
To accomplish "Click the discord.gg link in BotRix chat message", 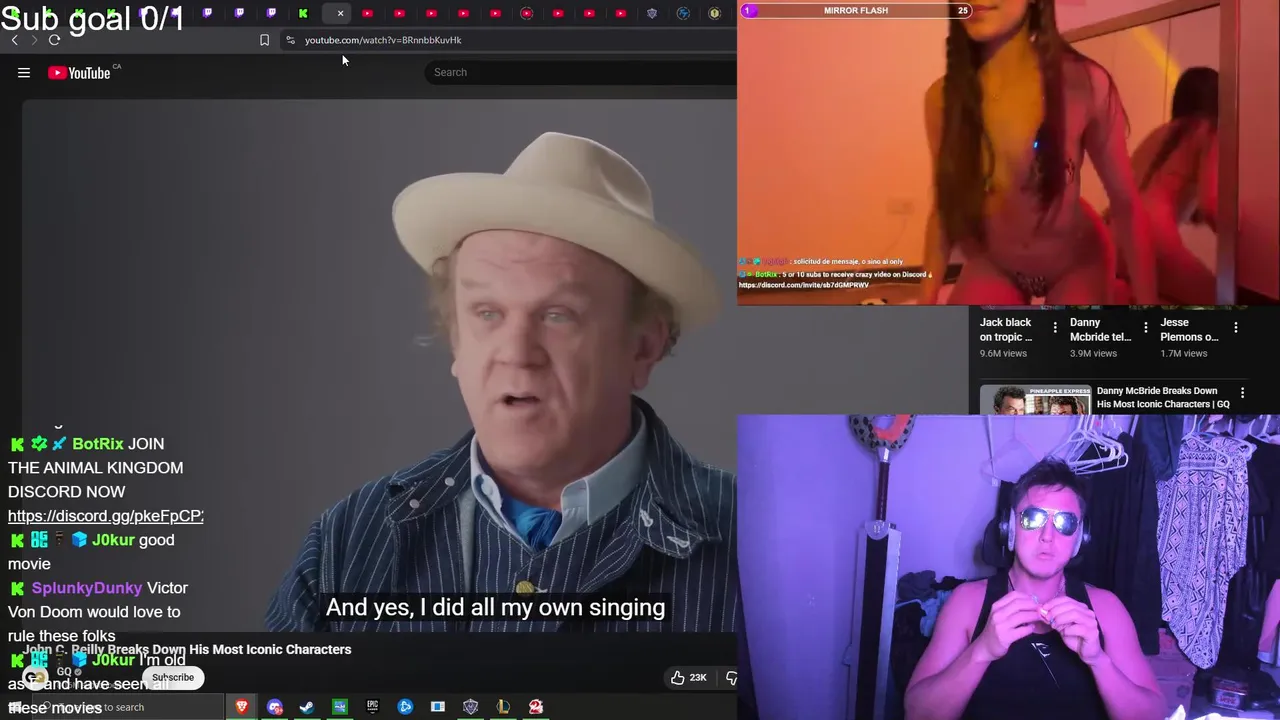I will [x=106, y=516].
